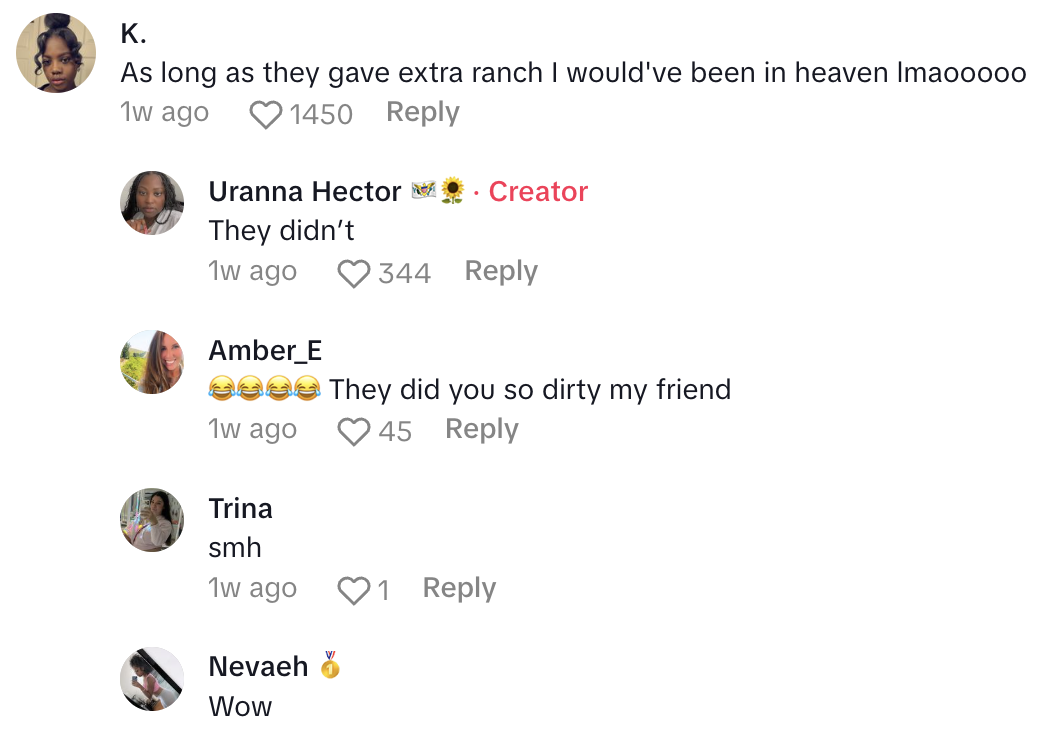
Task: Tap the heart on Trina's smh comment
Action: 353,590
